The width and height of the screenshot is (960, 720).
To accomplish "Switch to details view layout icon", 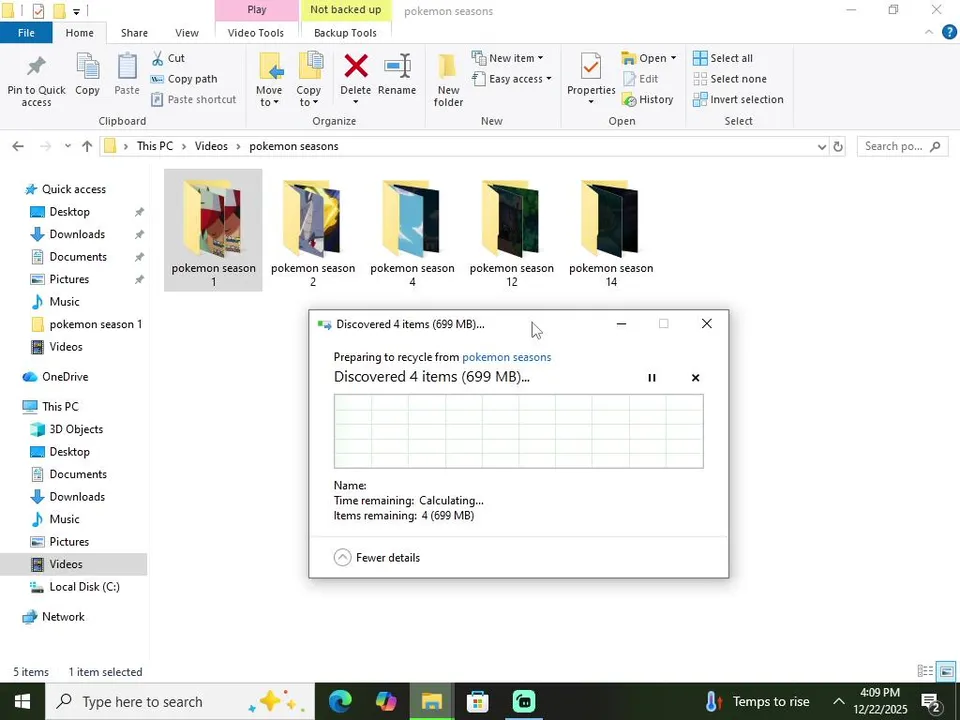I will (925, 672).
